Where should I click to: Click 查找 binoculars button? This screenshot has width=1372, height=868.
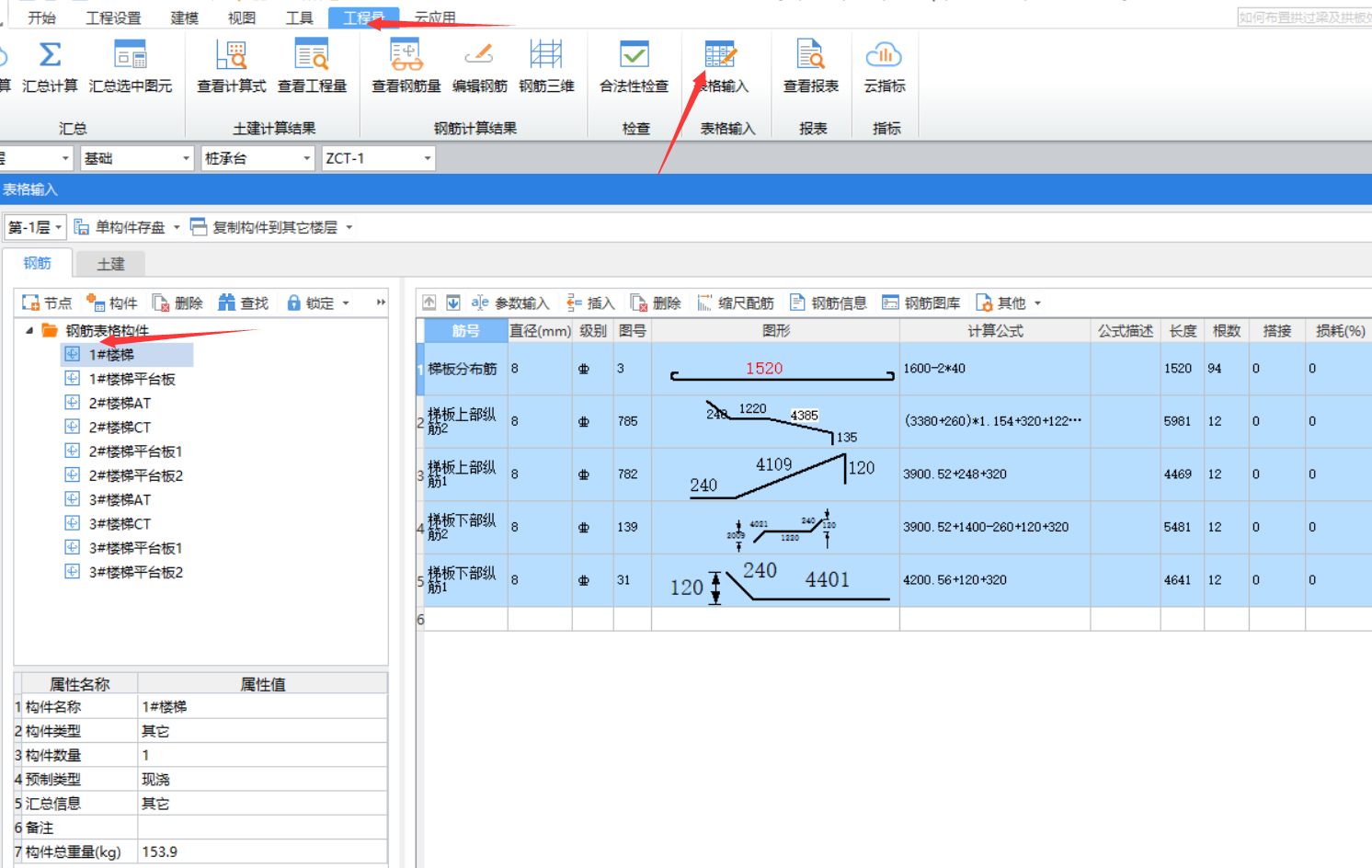click(243, 303)
